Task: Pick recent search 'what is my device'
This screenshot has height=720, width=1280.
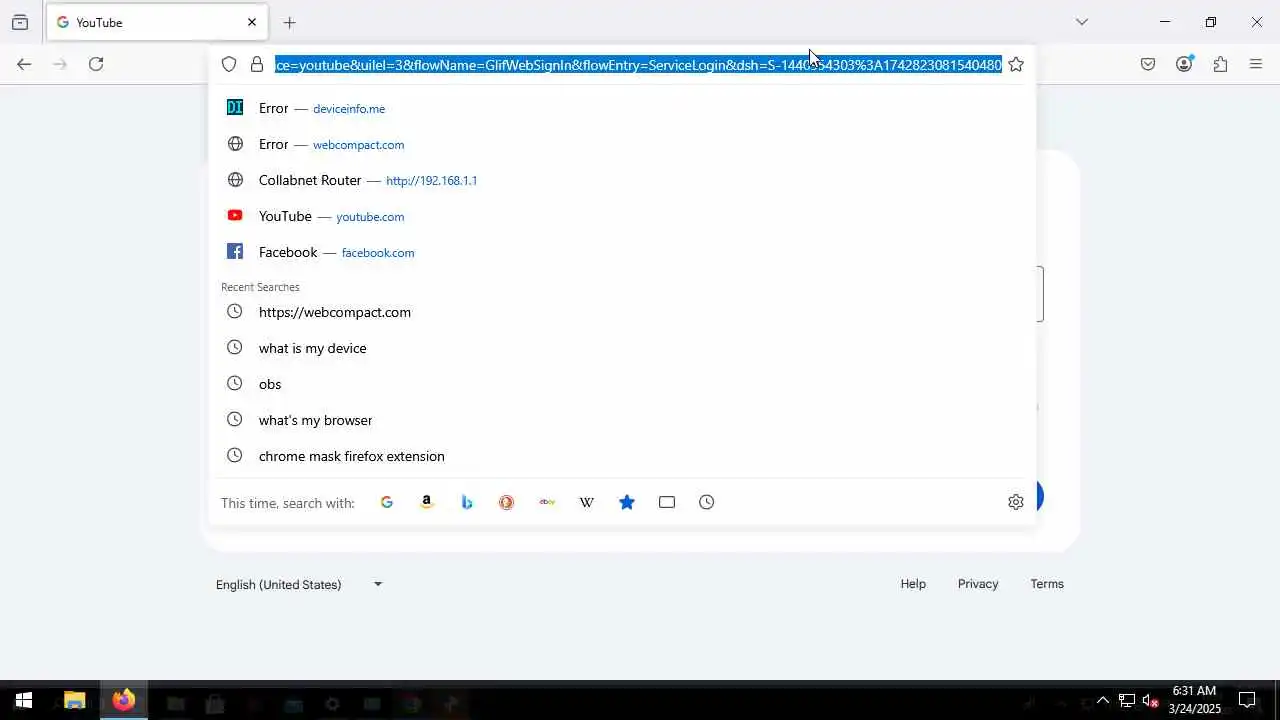Action: click(622, 348)
